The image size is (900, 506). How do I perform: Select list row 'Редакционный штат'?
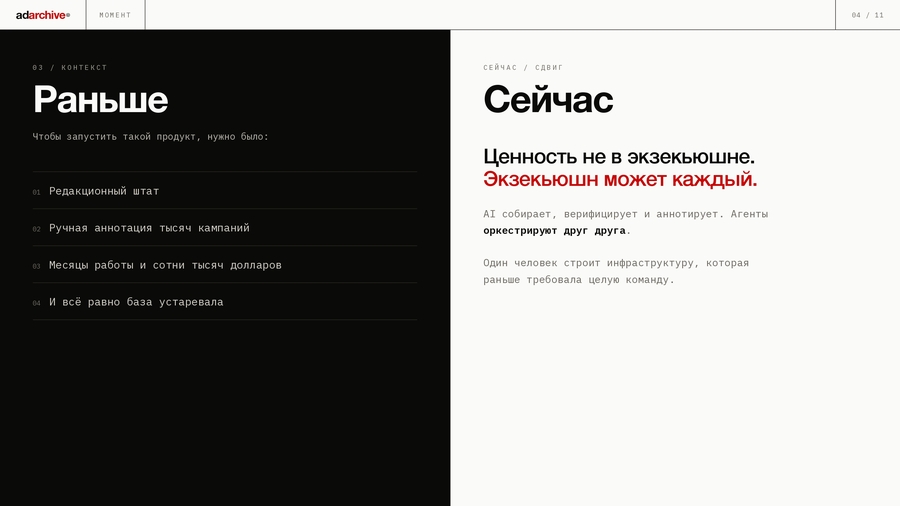[224, 190]
